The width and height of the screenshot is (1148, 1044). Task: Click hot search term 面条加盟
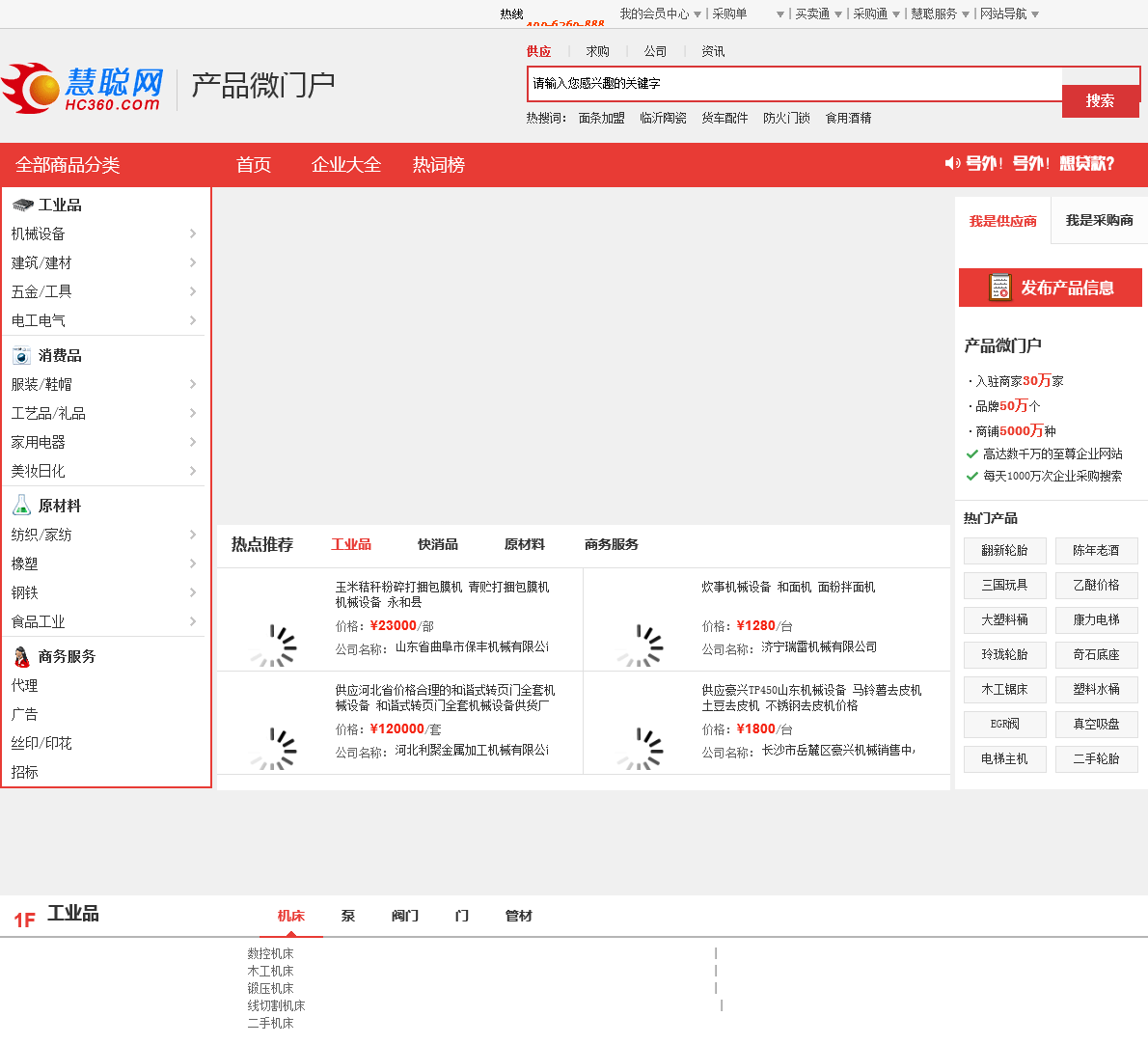(602, 118)
